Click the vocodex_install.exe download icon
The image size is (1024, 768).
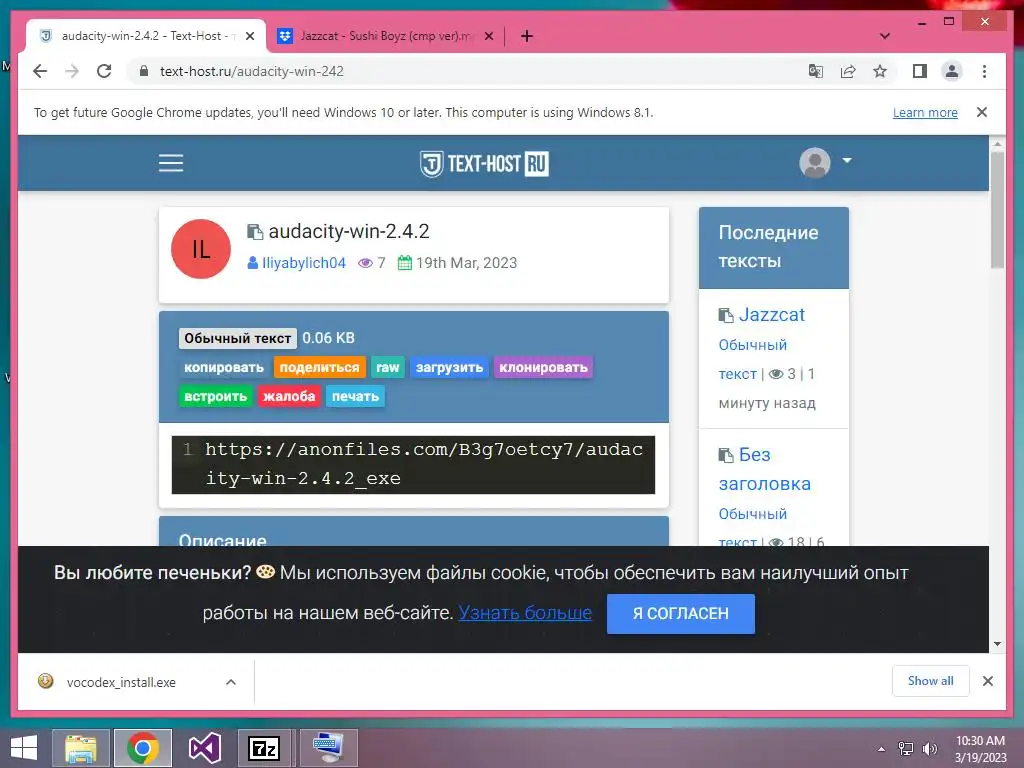pos(46,681)
